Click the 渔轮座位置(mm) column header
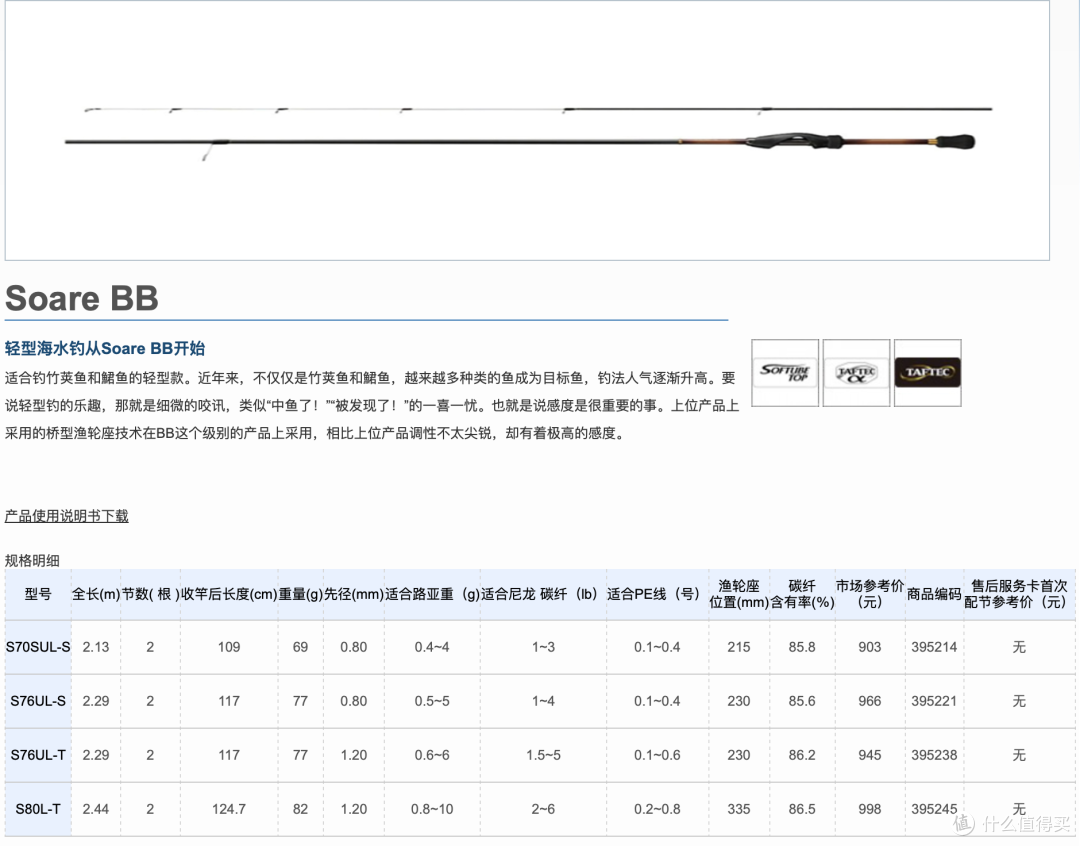 pyautogui.click(x=739, y=594)
